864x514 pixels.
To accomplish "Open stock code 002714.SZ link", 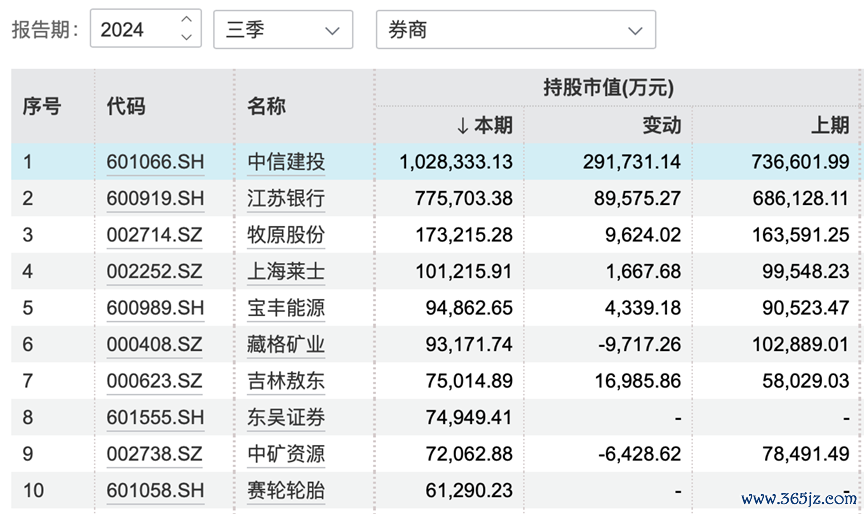I will [154, 235].
